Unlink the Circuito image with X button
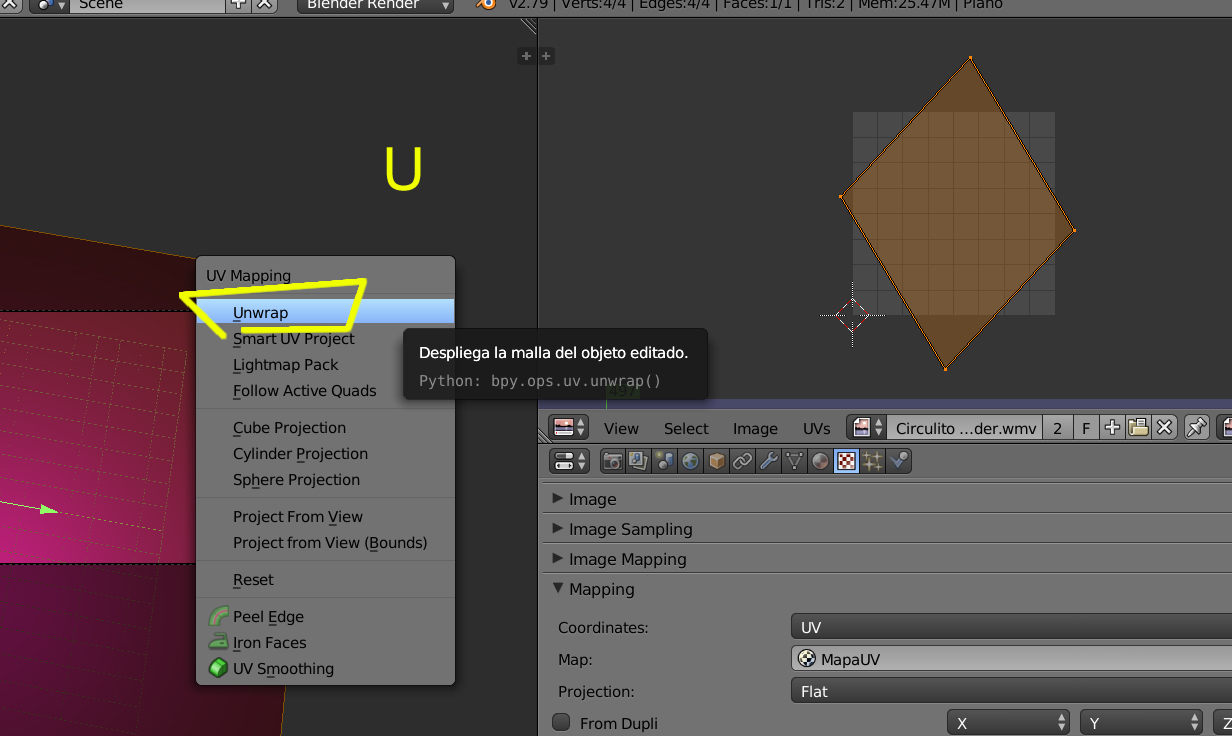The width and height of the screenshot is (1232, 736). (x=1164, y=428)
